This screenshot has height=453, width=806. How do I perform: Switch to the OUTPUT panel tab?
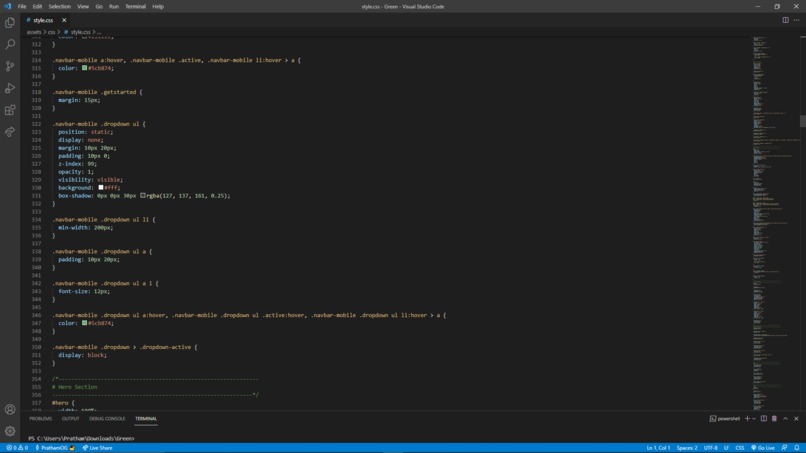point(70,419)
